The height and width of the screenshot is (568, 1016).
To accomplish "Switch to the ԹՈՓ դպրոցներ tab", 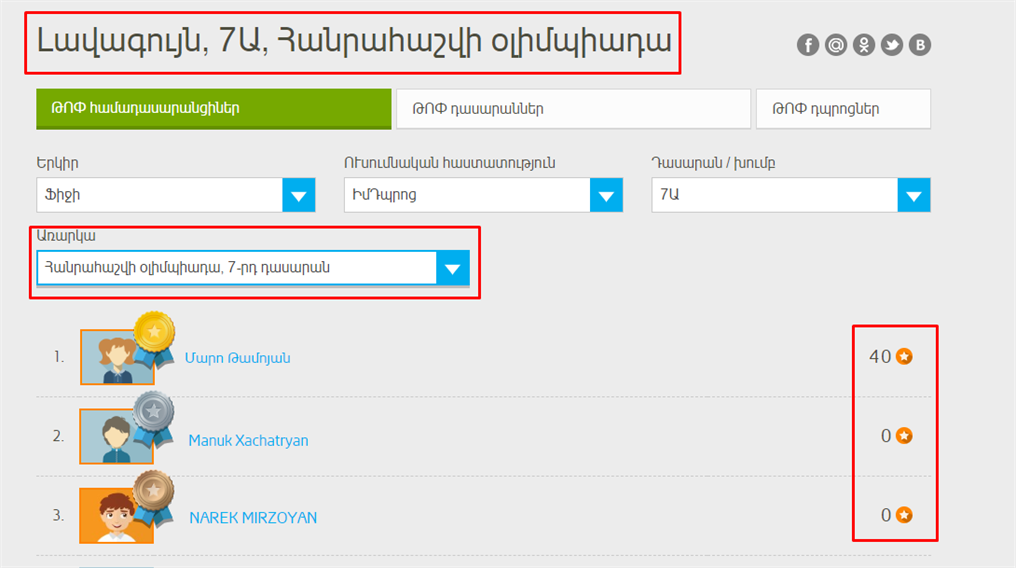I will 843,109.
